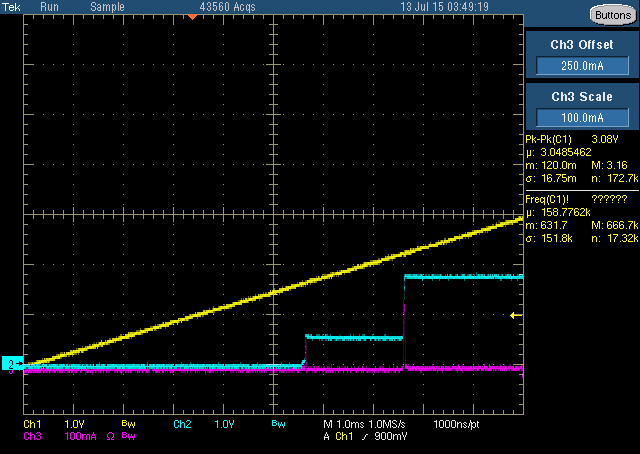The width and height of the screenshot is (640, 454).
Task: Click the Ch2 1.0V scale readout
Action: (x=224, y=424)
